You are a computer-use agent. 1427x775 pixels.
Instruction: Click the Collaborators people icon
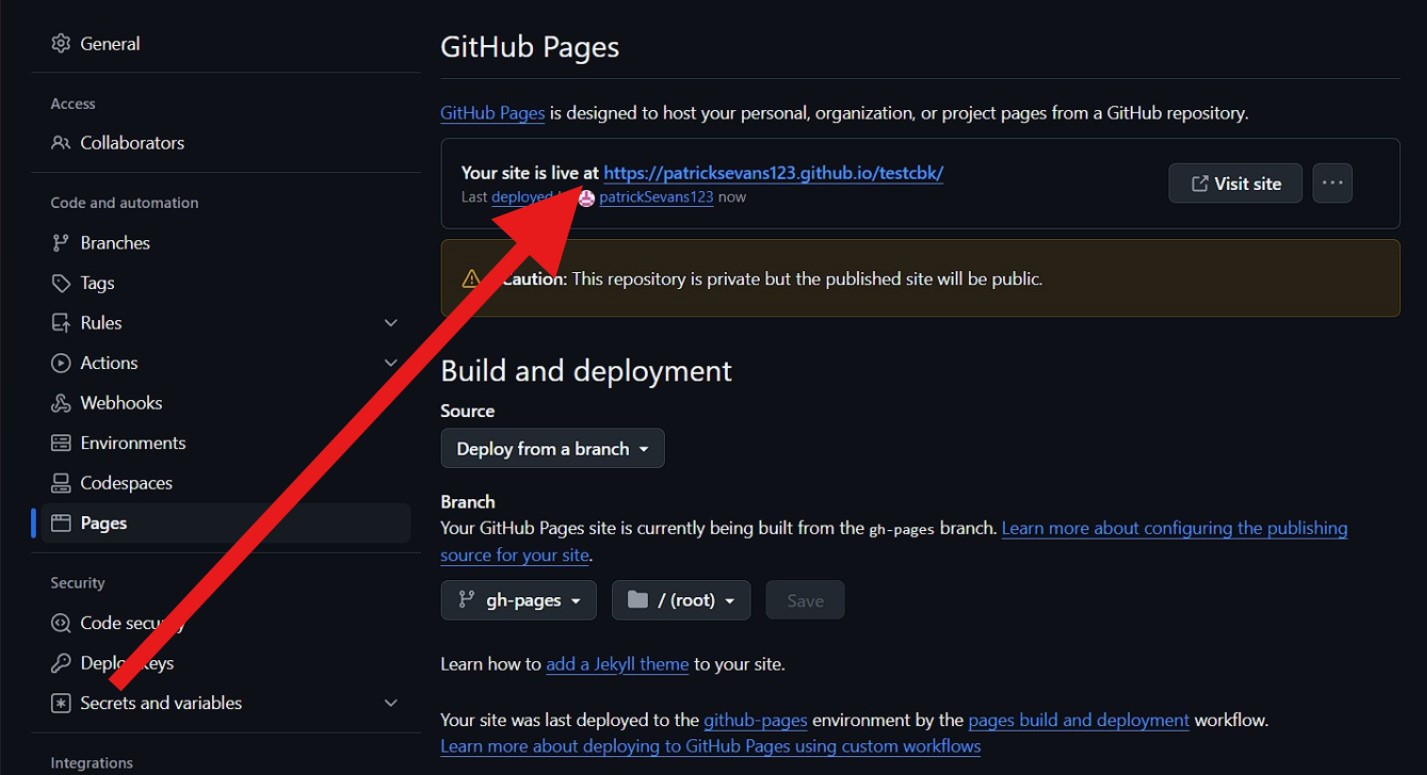point(61,143)
